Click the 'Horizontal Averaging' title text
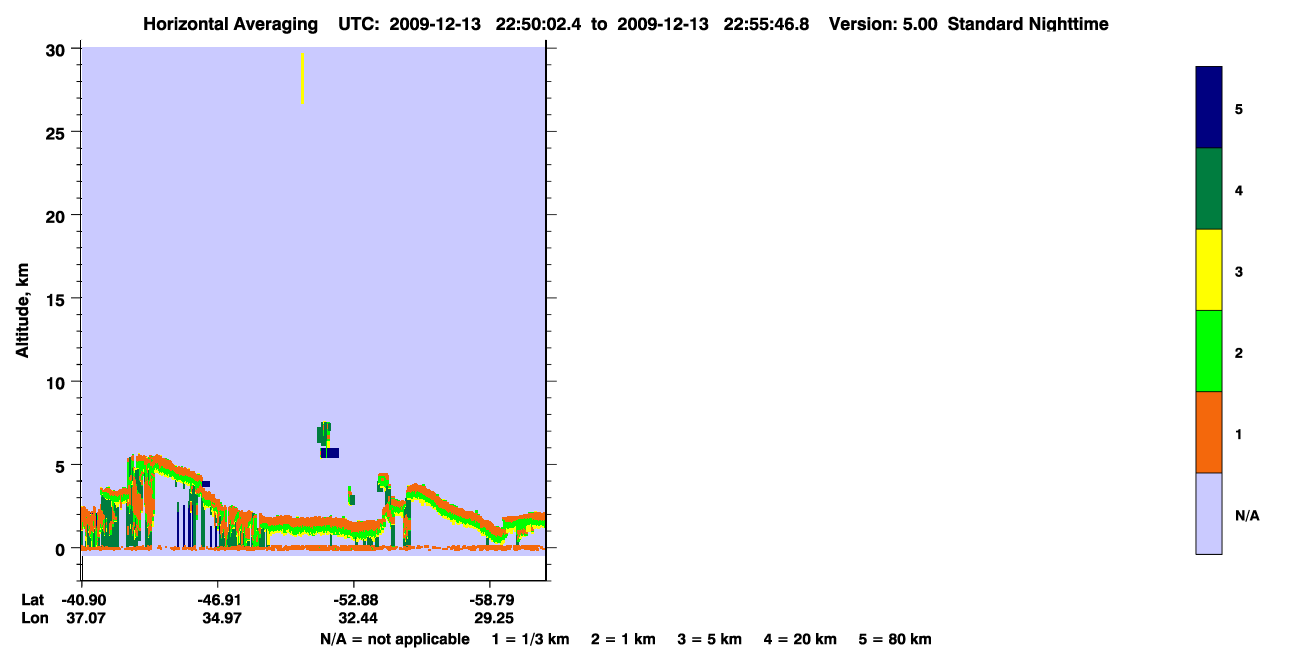This screenshot has width=1300, height=667. click(231, 24)
